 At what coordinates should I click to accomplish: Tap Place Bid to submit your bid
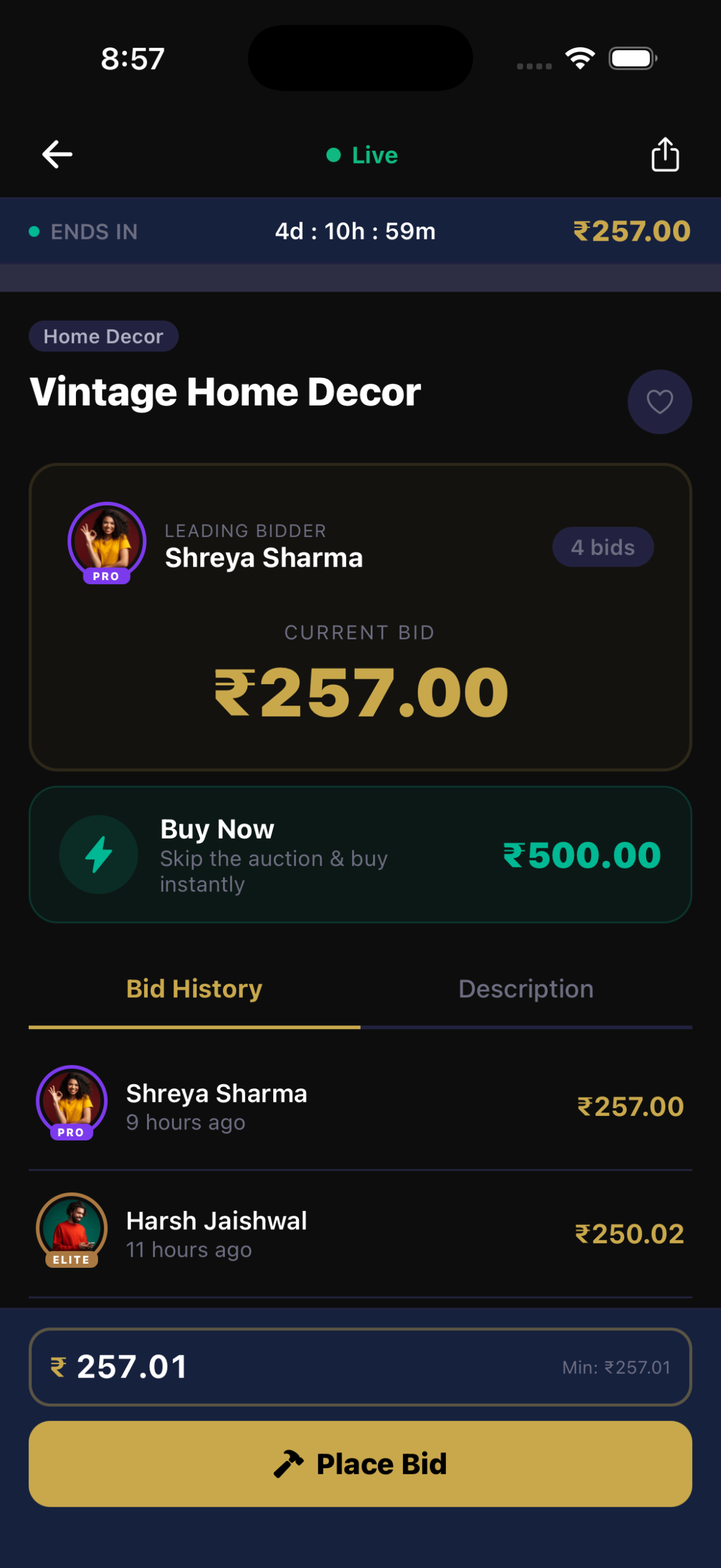pos(360,1464)
